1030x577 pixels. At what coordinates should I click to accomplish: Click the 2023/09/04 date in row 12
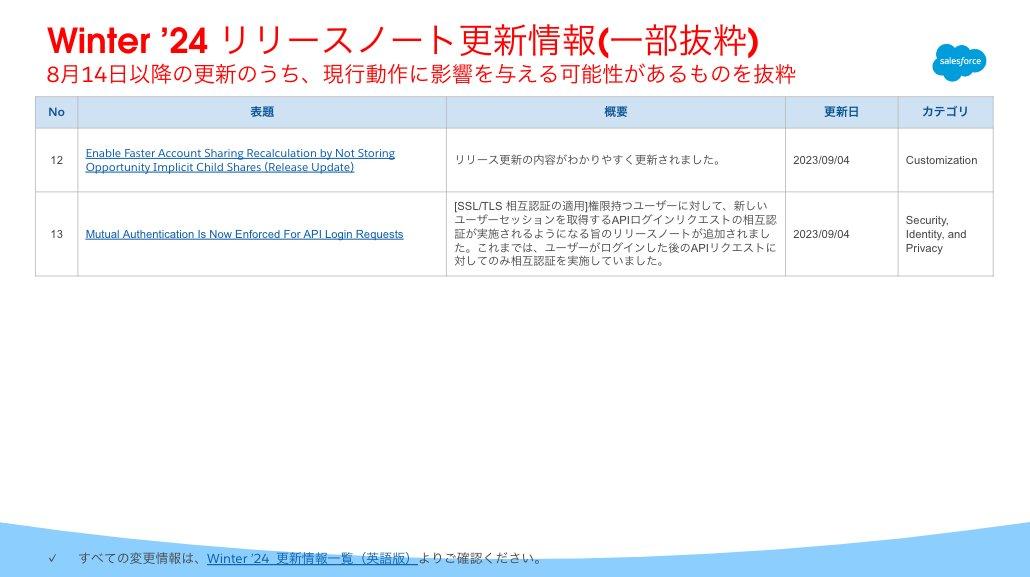coord(821,160)
